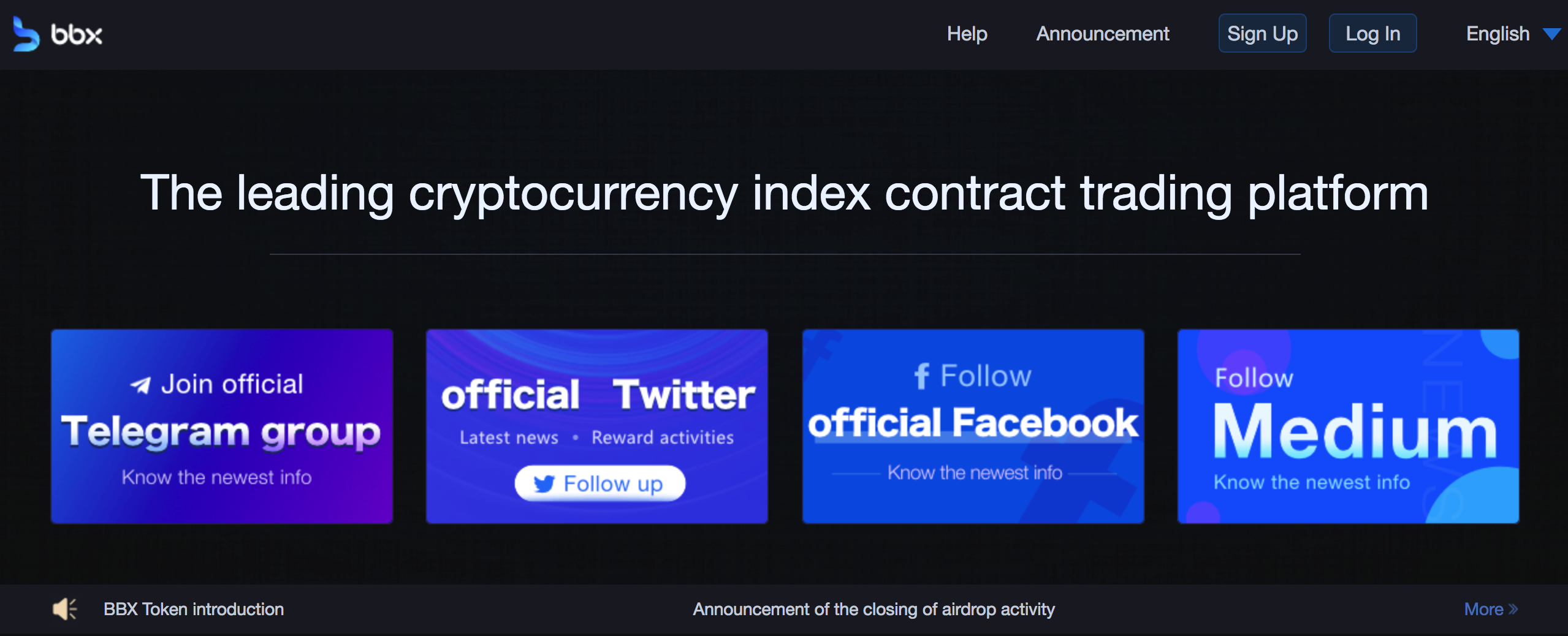The width and height of the screenshot is (1568, 636).
Task: Click the Sign Up button
Action: pos(1262,34)
